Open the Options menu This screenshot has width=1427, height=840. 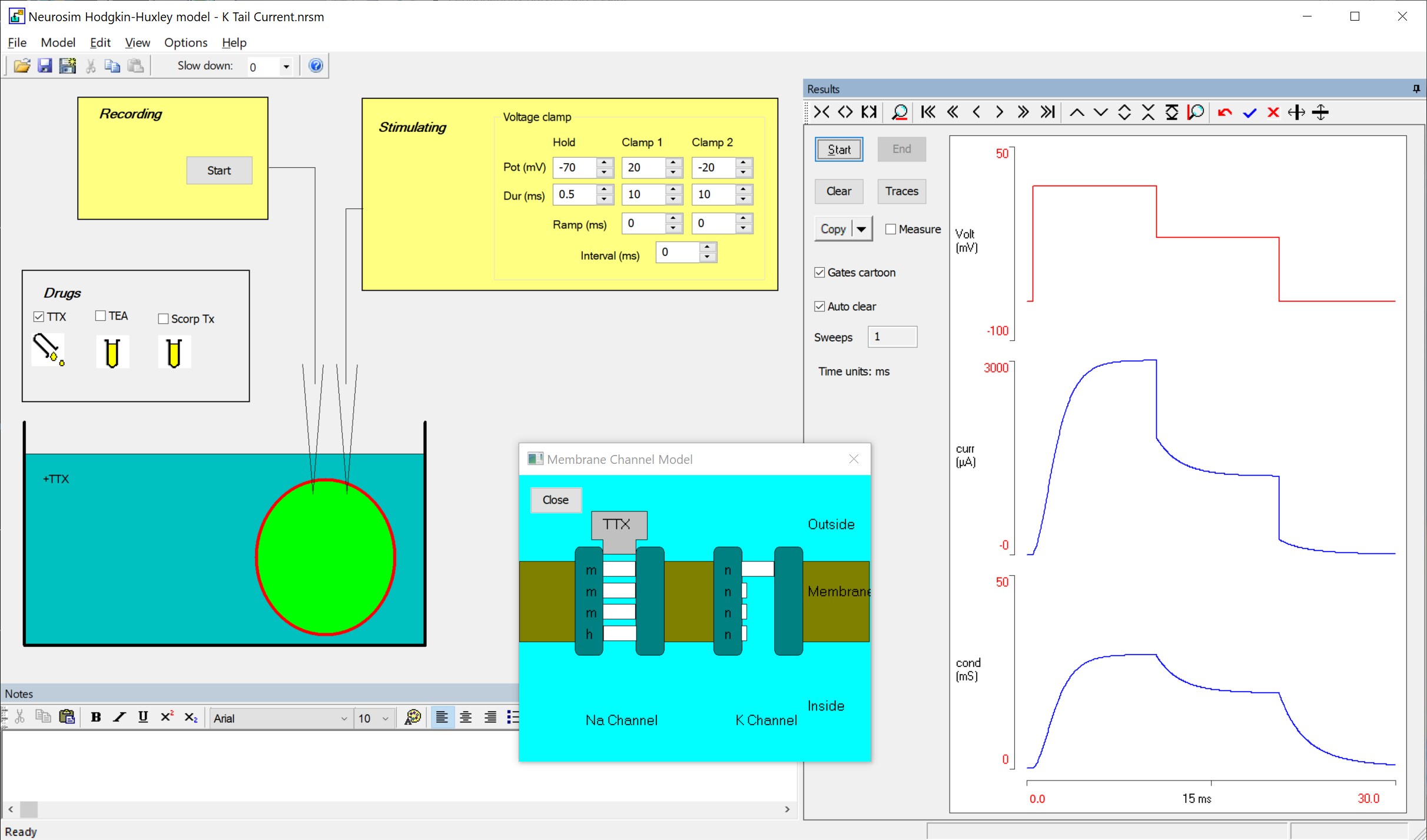pyautogui.click(x=185, y=42)
